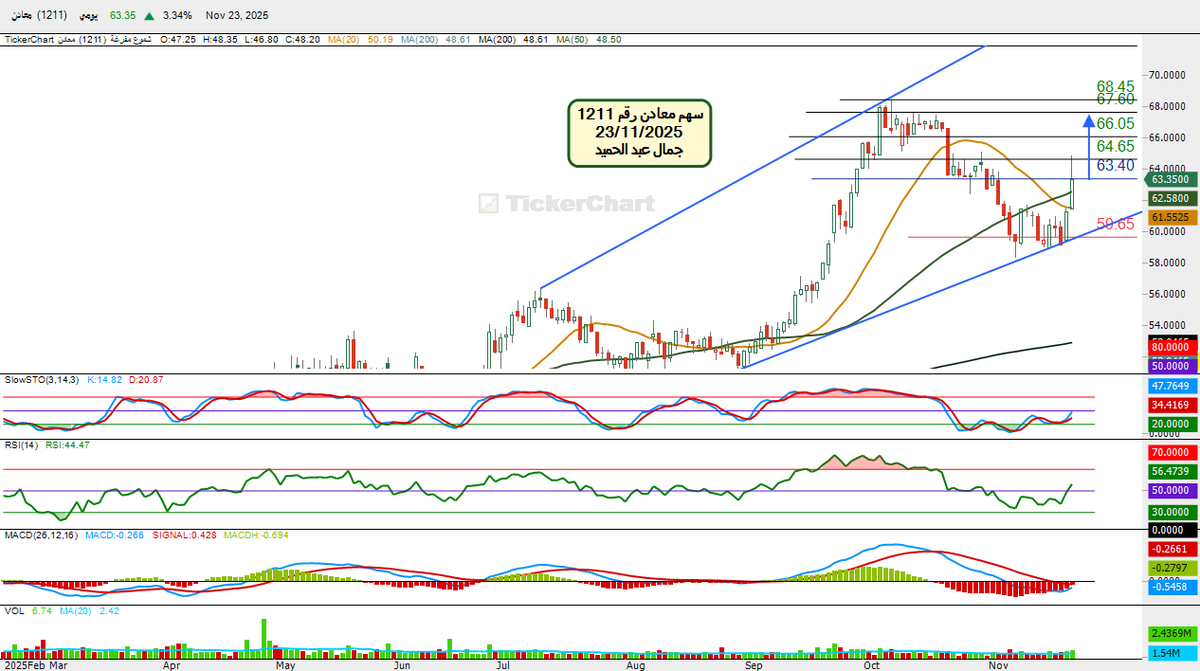This screenshot has height=671, width=1200.
Task: Click the May label on time axis
Action: pos(287,664)
